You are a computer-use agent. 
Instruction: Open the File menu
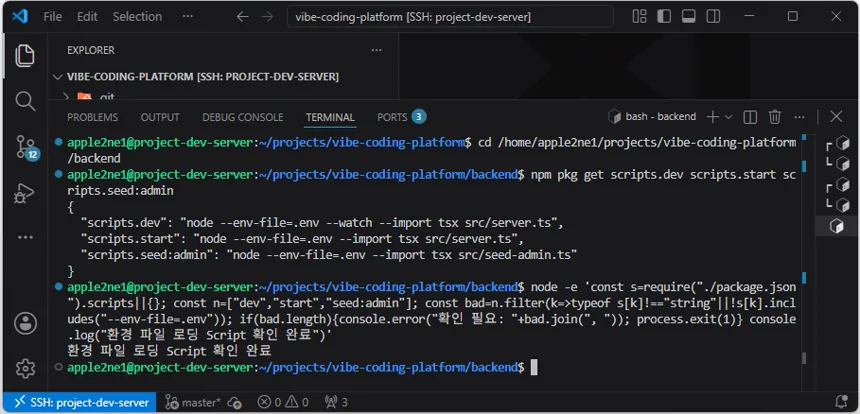[x=53, y=17]
